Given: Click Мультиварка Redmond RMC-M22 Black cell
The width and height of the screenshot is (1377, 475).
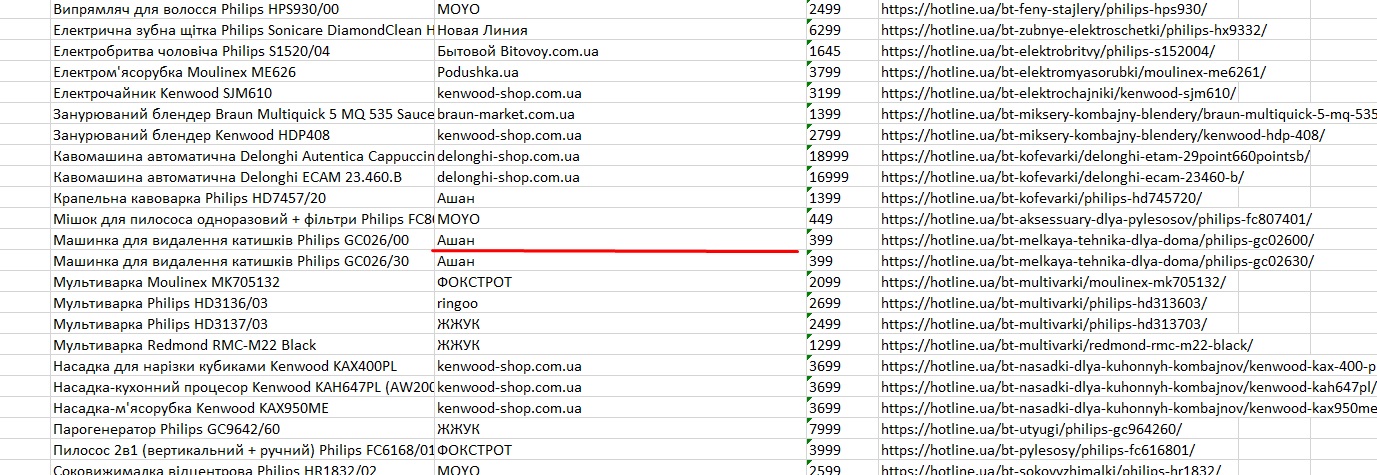Looking at the screenshot, I should tap(242, 345).
